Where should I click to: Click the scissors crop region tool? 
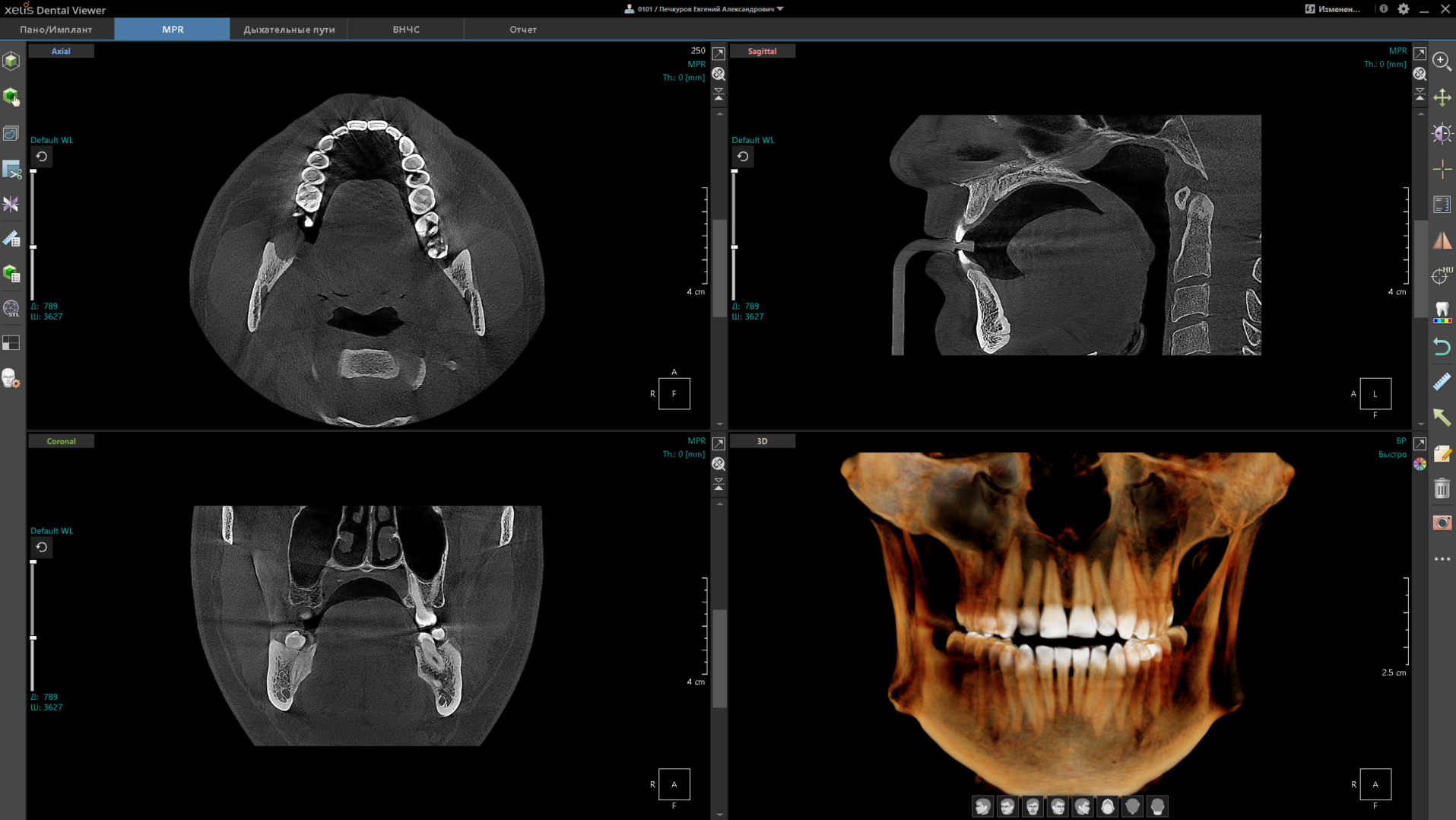click(11, 170)
